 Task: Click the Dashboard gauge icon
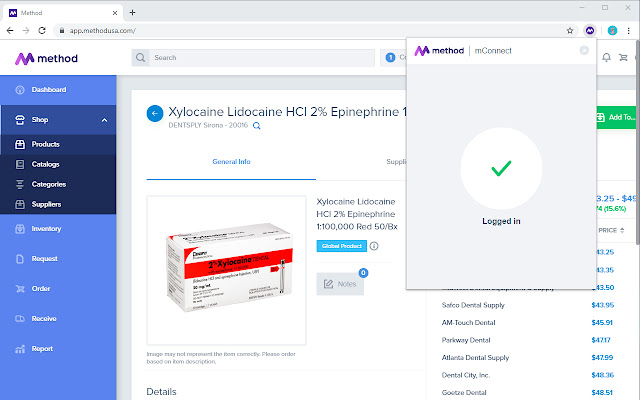coord(20,90)
